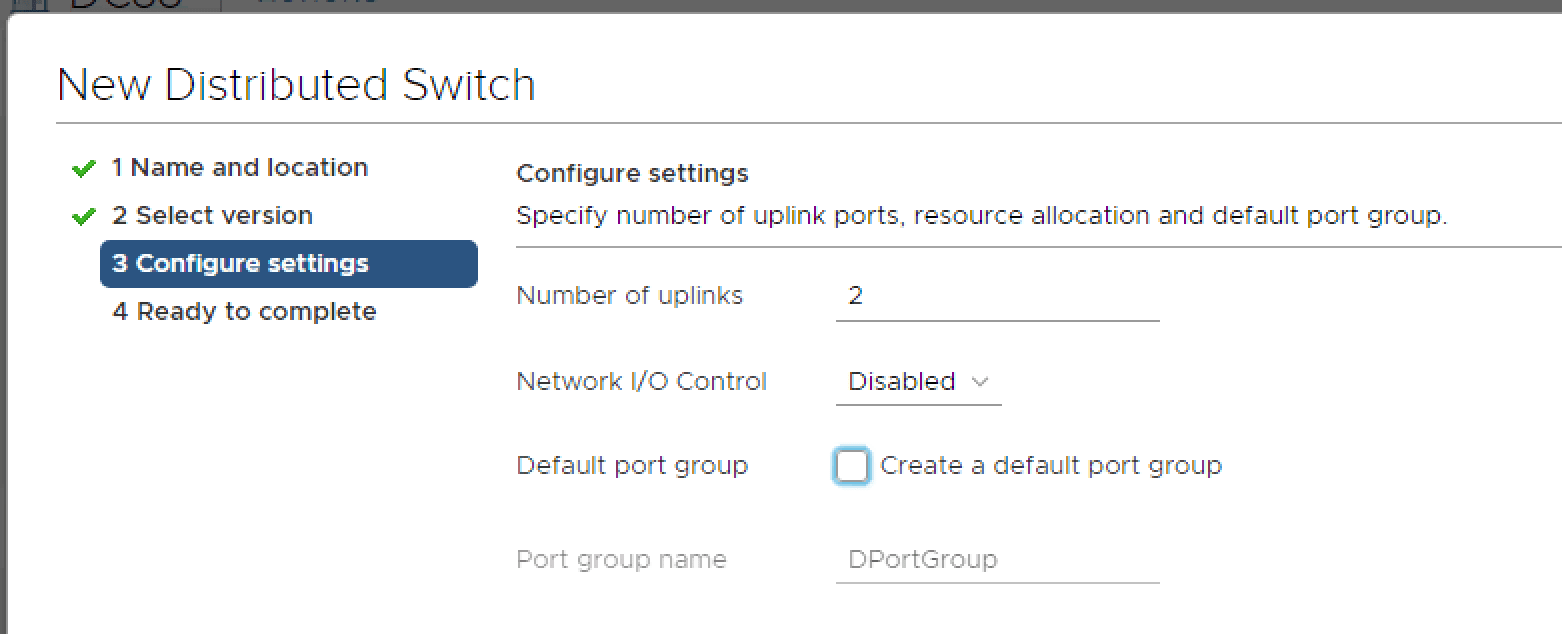Click the Configure settings section heading
The width and height of the screenshot is (1562, 634).
tap(632, 174)
